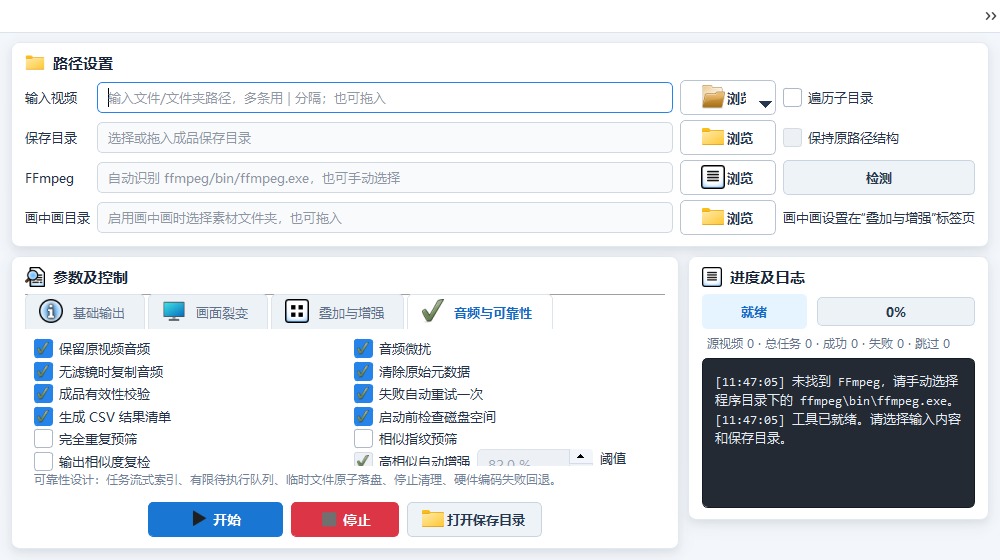1000x560 pixels.
Task: Toggle 保持原路径结构 checkbox
Action: pos(792,138)
